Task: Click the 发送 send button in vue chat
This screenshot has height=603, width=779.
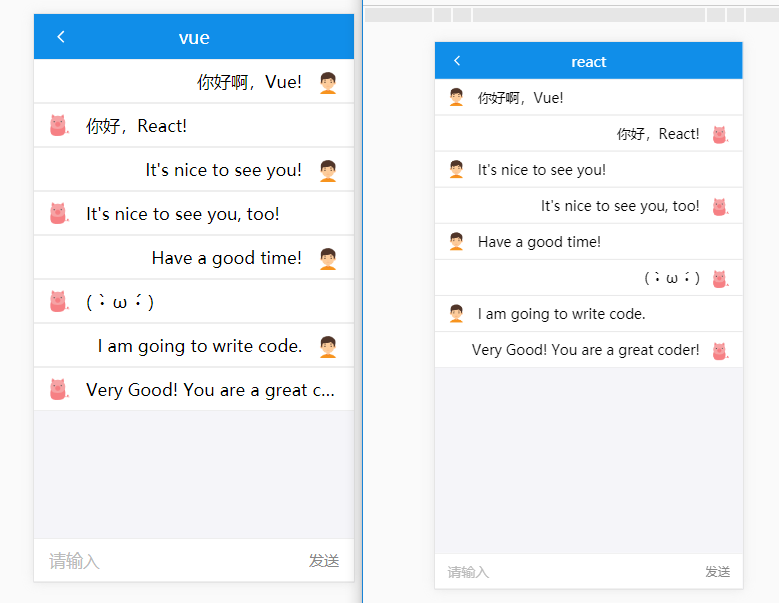Action: click(x=324, y=561)
